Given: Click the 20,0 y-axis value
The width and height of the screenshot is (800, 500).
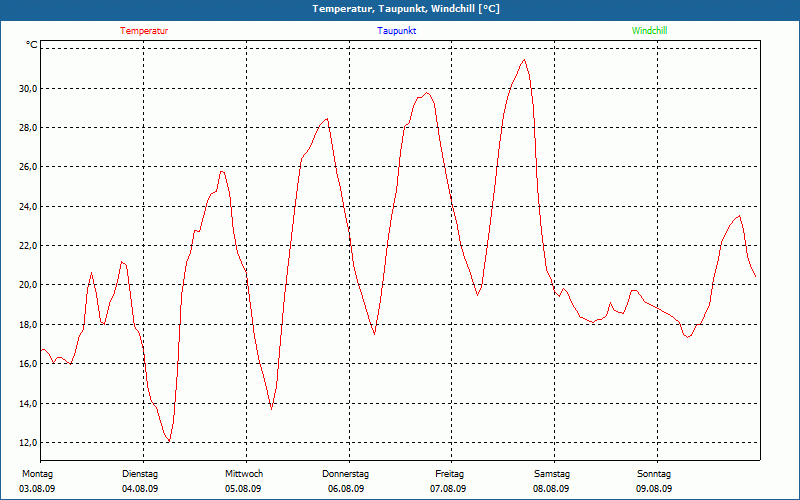Looking at the screenshot, I should (29, 285).
